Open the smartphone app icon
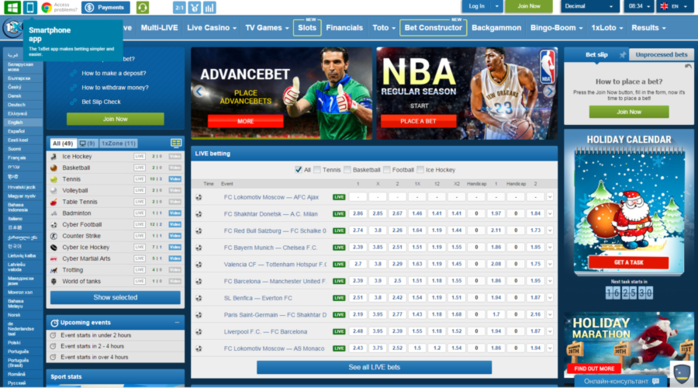 (30, 7)
